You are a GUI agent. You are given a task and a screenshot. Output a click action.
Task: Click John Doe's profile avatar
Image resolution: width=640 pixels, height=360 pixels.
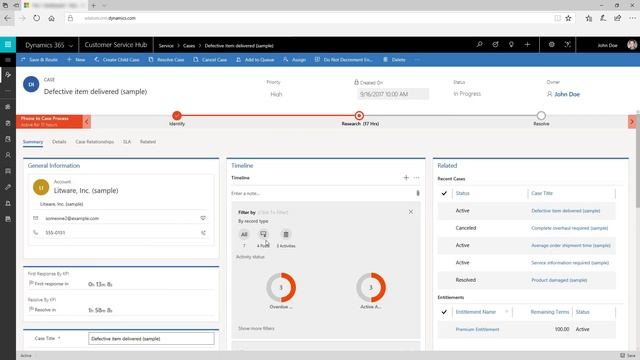(632, 44)
